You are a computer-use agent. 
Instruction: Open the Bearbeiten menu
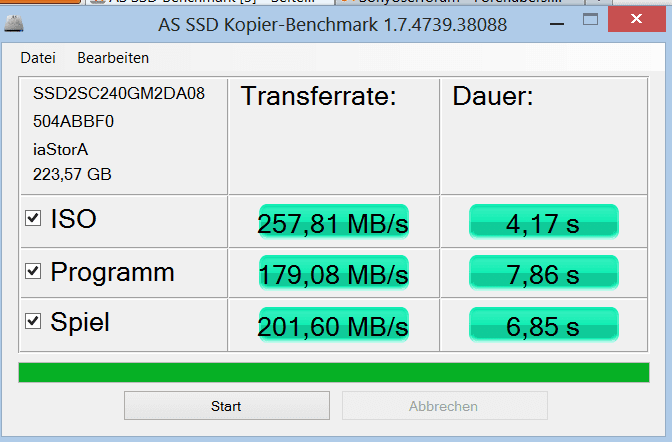pos(113,58)
